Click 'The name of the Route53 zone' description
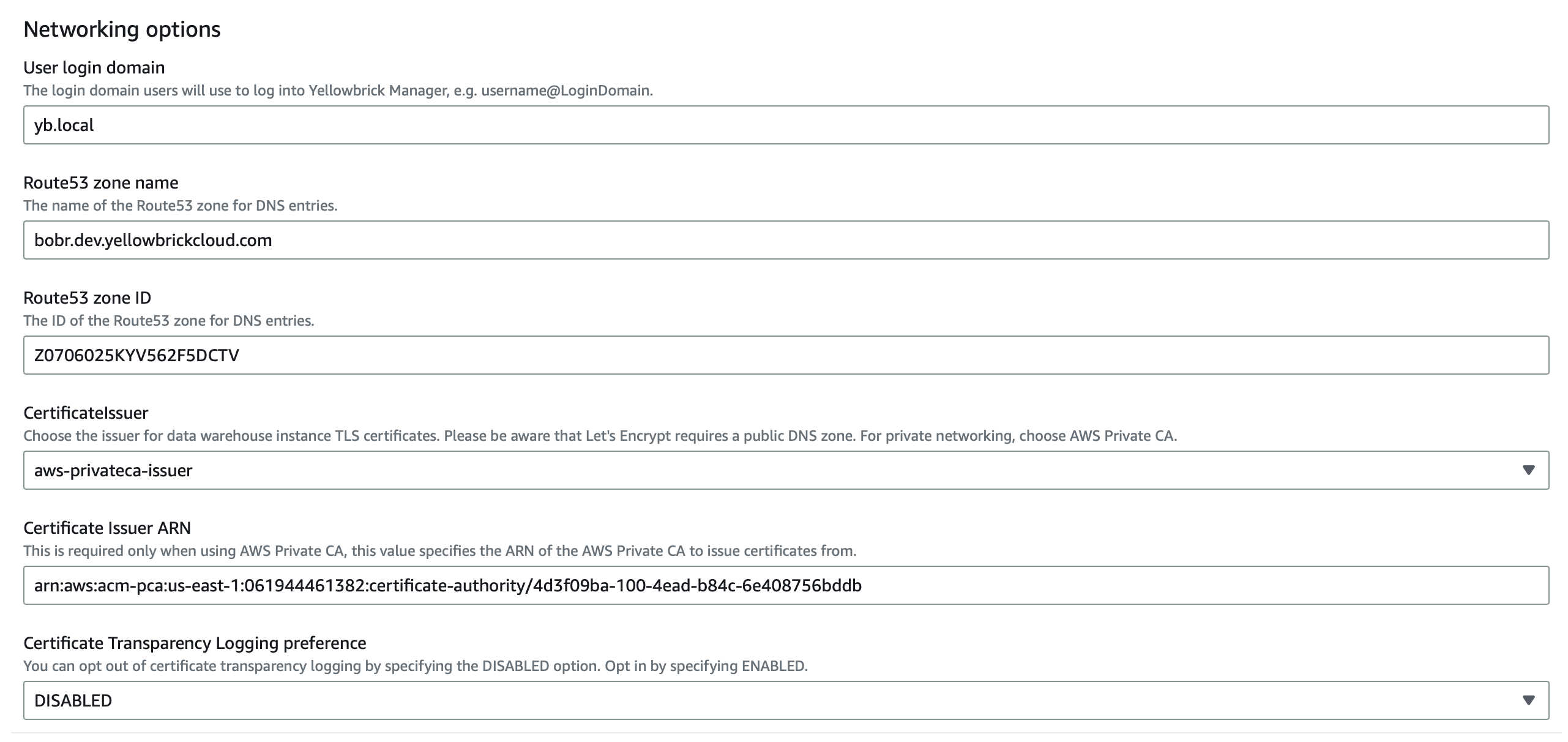Viewport: 1568px width, 742px height. tap(181, 206)
